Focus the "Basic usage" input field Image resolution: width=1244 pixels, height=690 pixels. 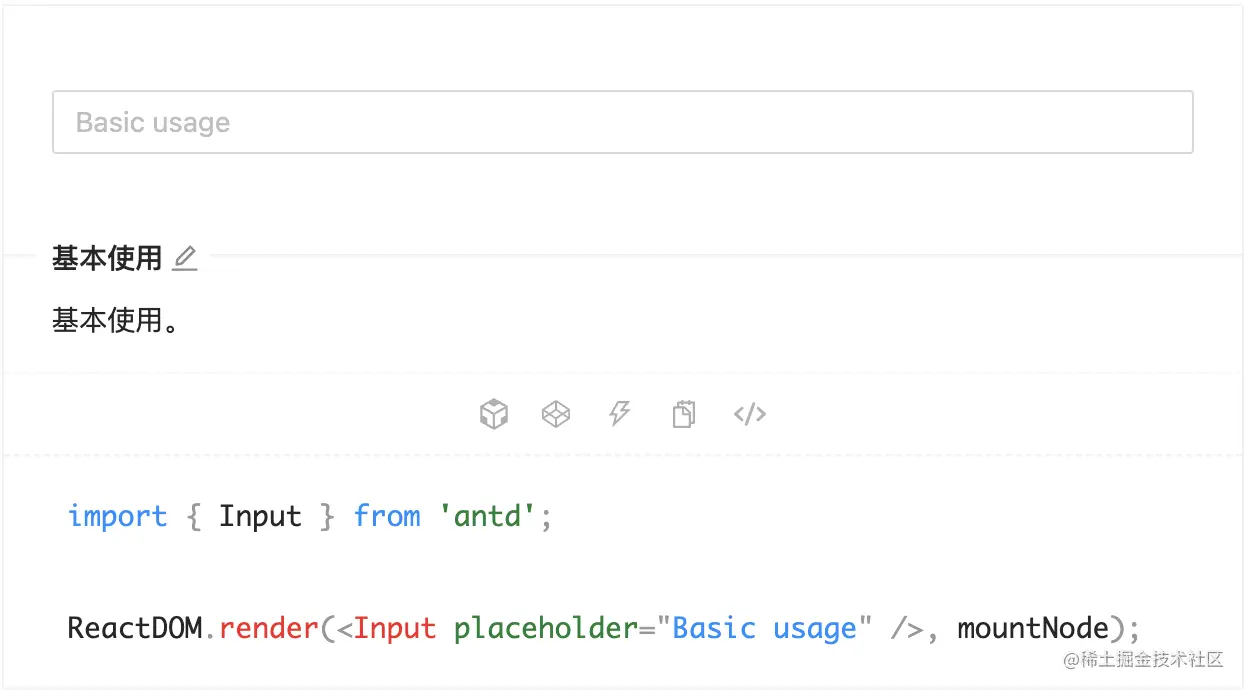[622, 123]
